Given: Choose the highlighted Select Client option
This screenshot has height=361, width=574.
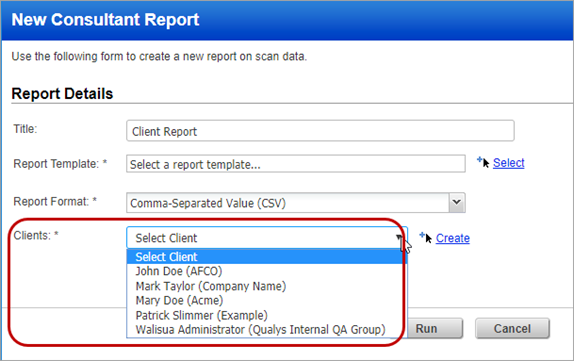Looking at the screenshot, I should pyautogui.click(x=267, y=257).
